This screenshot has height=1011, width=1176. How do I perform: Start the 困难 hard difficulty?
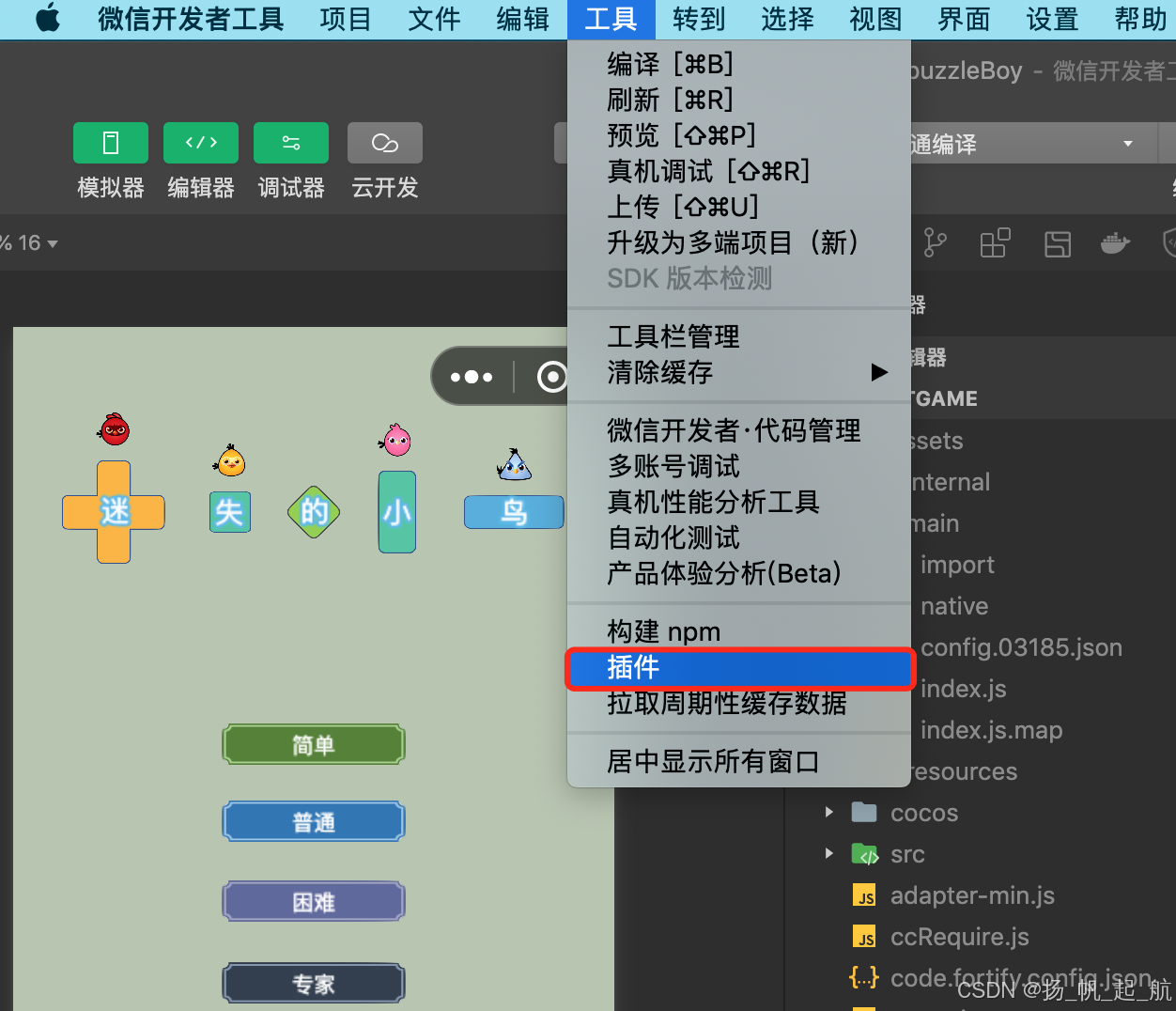tap(314, 903)
